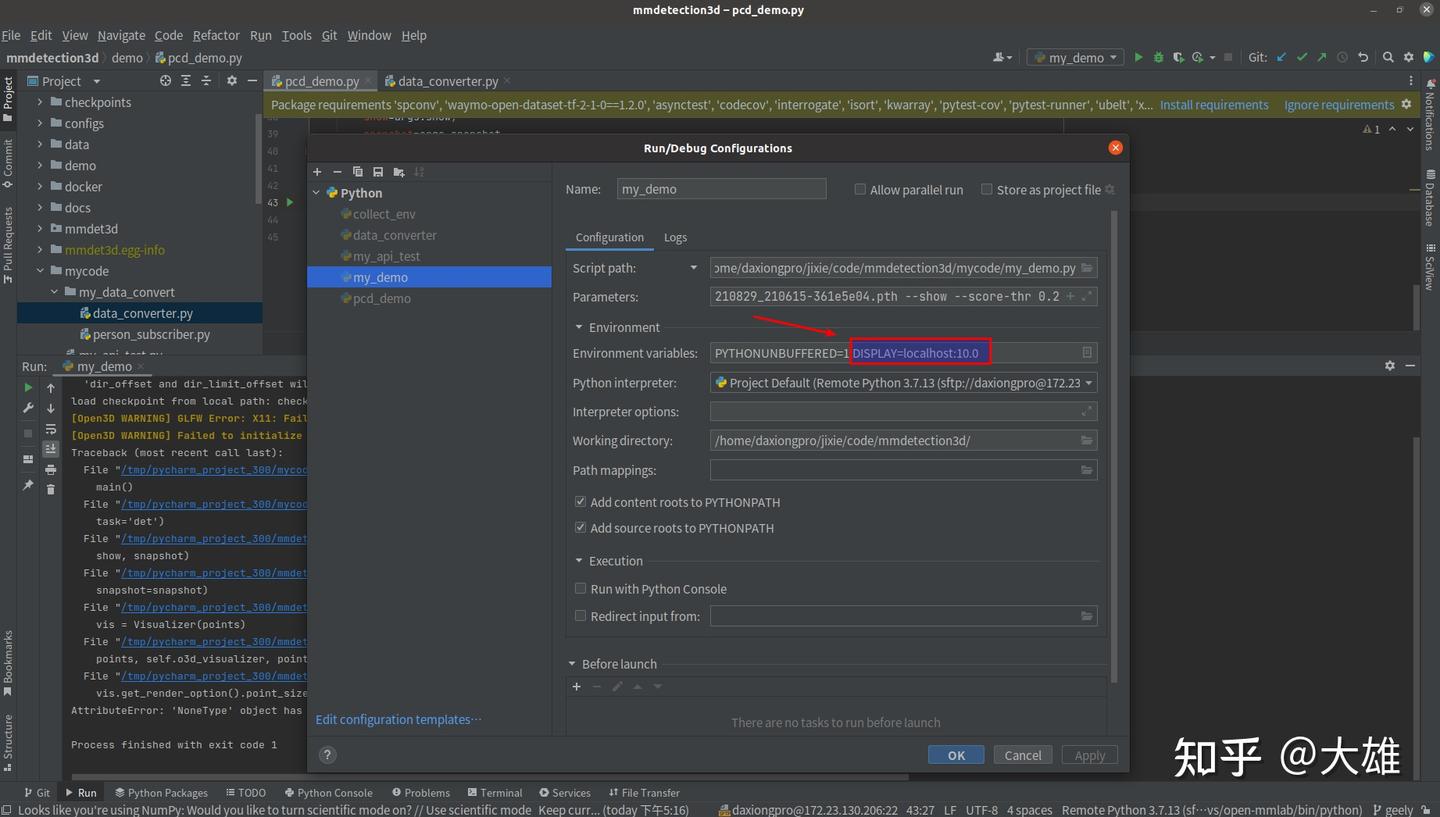Add new configuration with plus icon
The image size is (1440, 817).
(x=318, y=172)
